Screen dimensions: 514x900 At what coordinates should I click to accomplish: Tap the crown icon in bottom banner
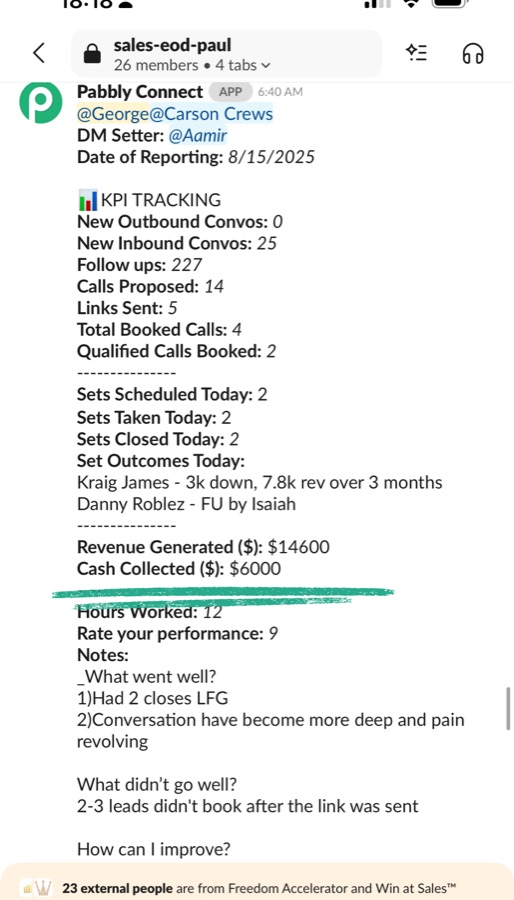(x=44, y=888)
